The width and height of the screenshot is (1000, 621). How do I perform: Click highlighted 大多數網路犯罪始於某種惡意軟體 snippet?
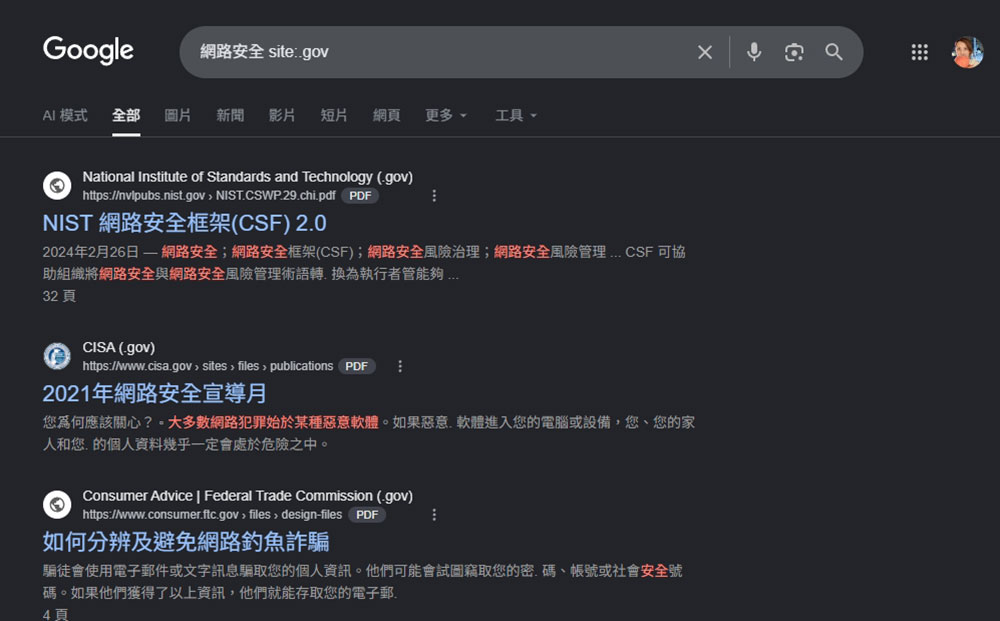[x=273, y=422]
